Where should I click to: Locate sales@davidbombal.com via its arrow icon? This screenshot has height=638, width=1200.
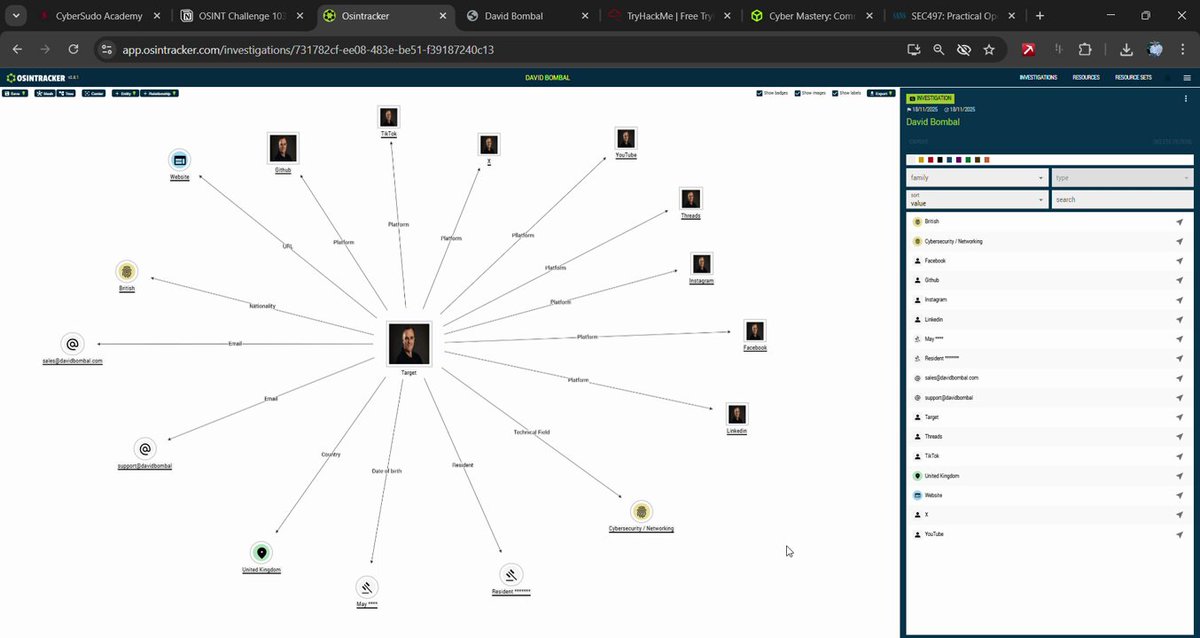(x=1180, y=378)
